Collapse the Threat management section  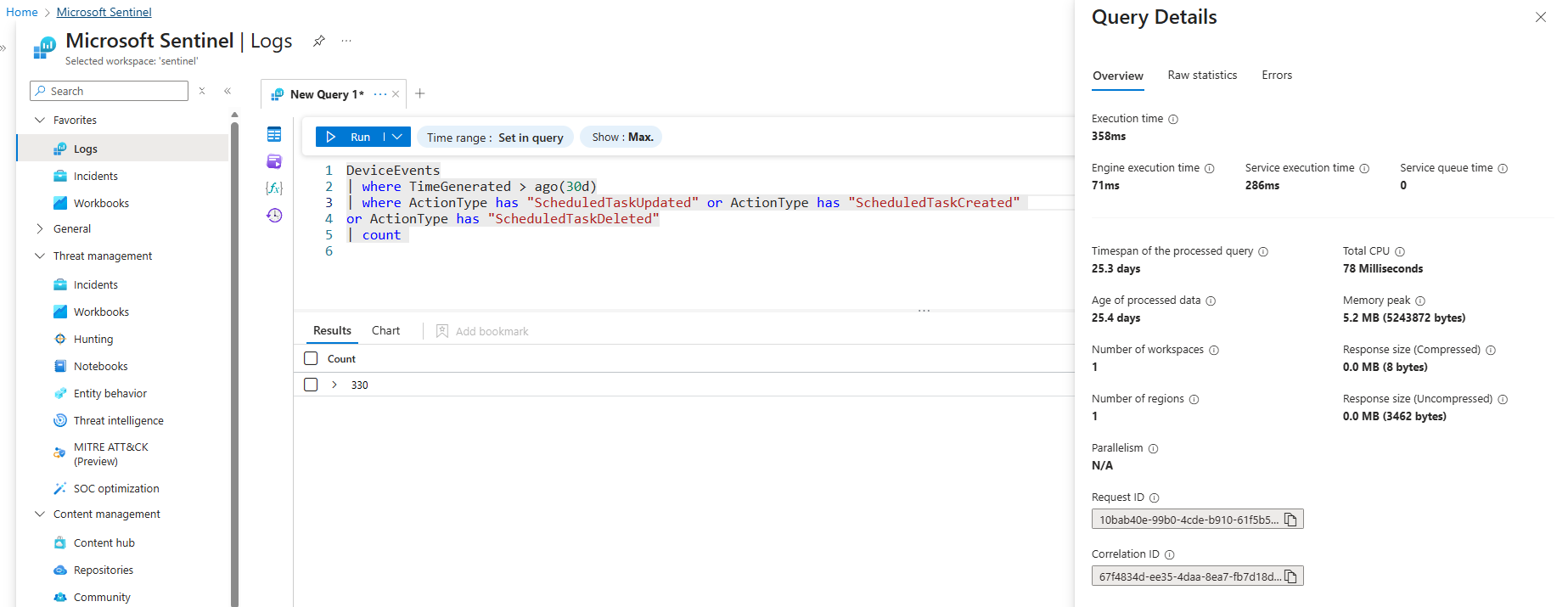(40, 256)
